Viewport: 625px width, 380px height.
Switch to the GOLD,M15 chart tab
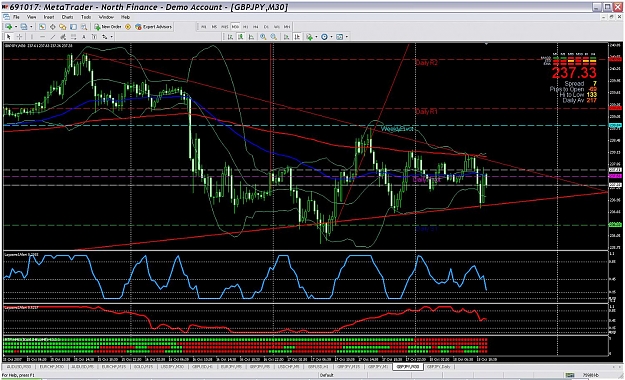pyautogui.click(x=143, y=366)
